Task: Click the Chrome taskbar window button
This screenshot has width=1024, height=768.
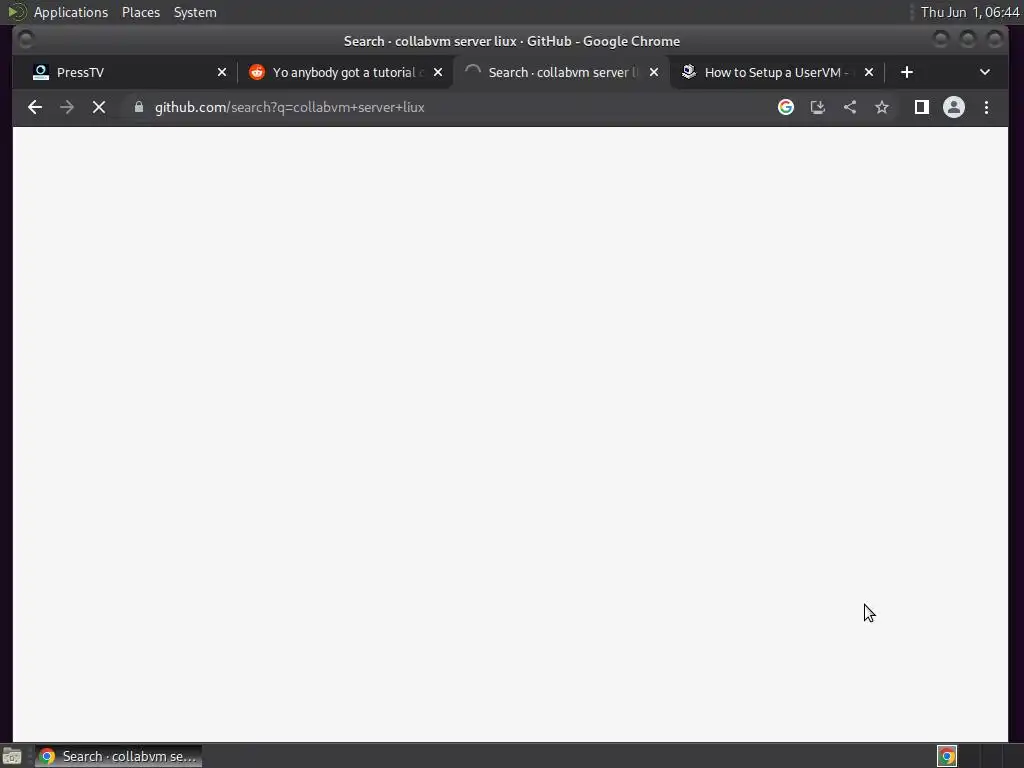Action: (x=118, y=756)
